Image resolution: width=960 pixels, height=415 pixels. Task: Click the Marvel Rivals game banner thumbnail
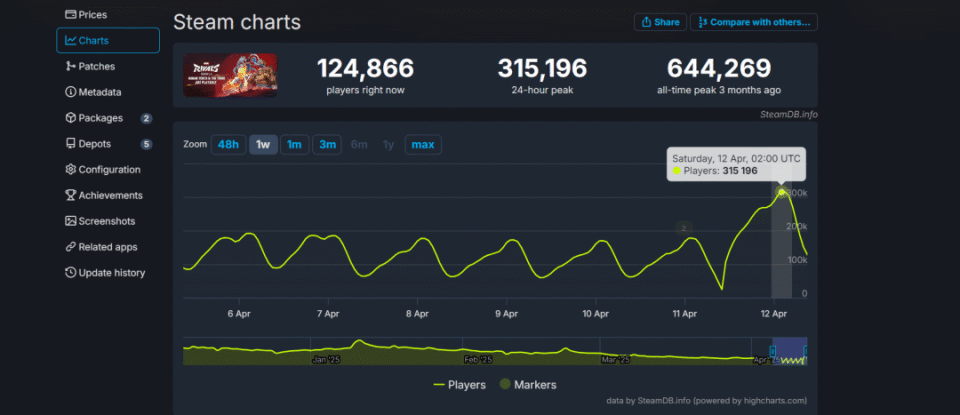[x=230, y=75]
